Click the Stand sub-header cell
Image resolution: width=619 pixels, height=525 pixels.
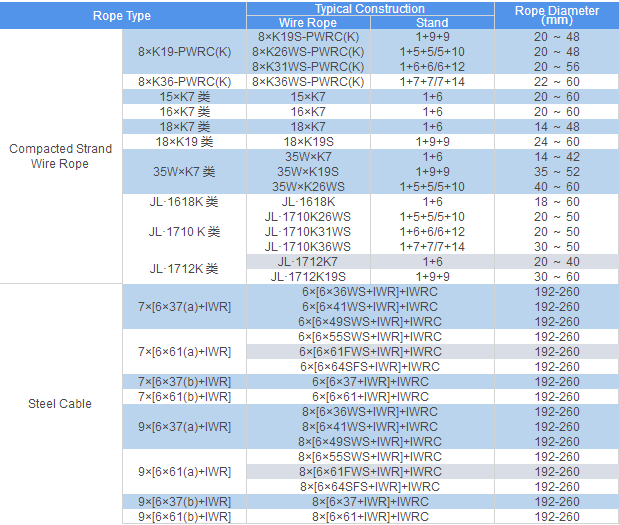coord(432,23)
